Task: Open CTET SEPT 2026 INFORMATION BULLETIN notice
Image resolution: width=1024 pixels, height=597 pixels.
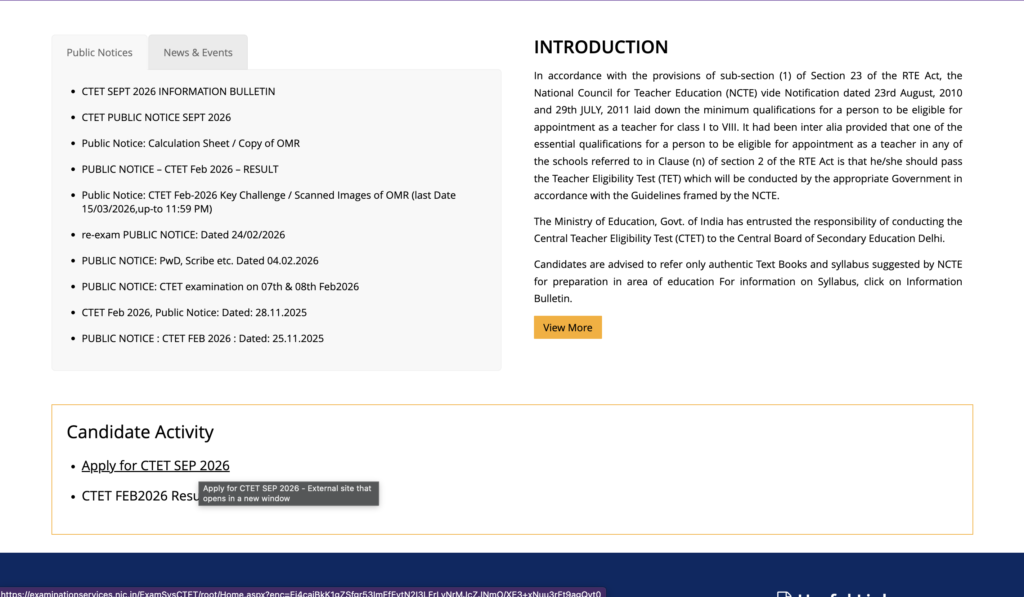Action: click(178, 91)
